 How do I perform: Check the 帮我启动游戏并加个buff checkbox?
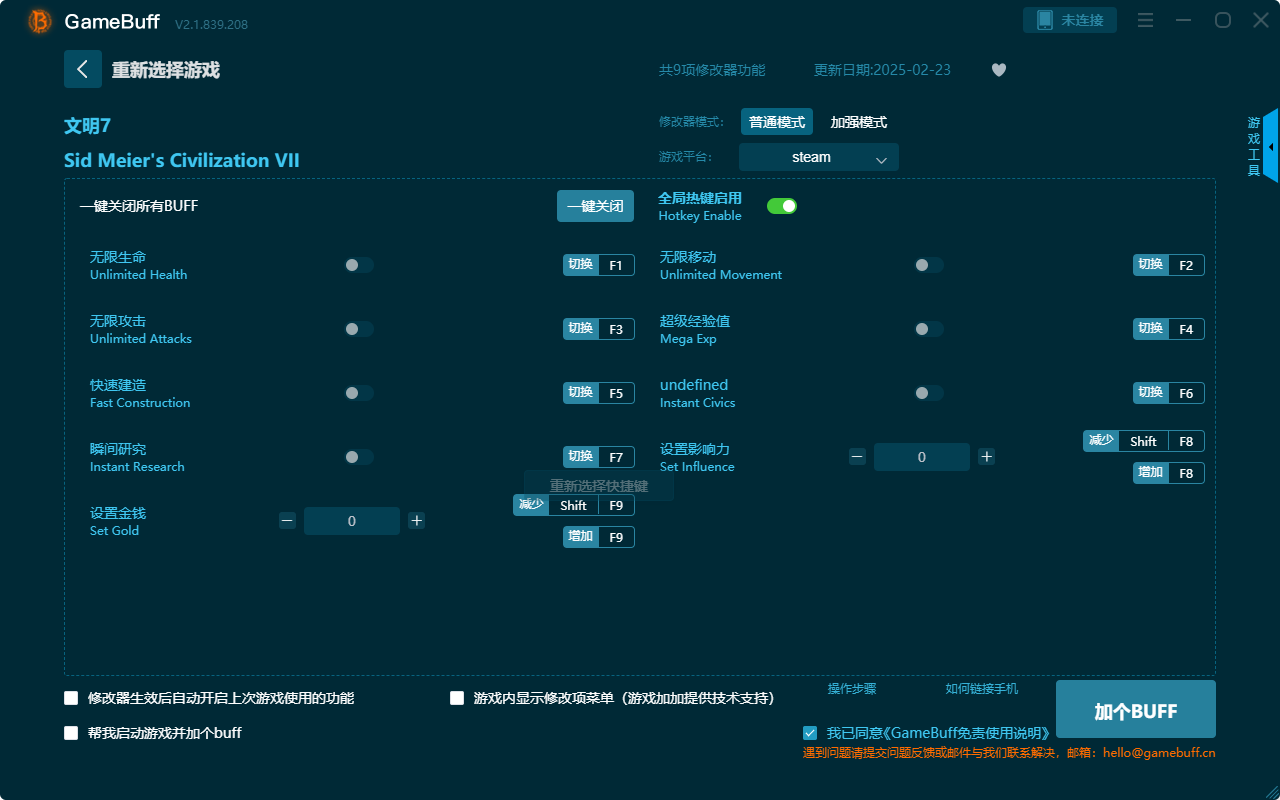pos(71,732)
